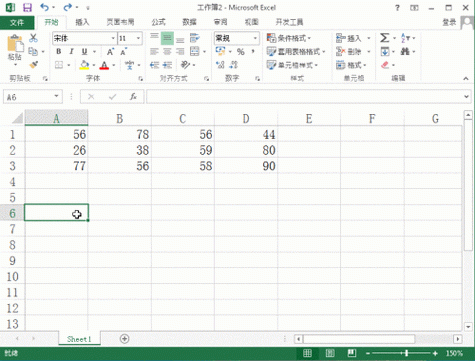Click the AutoSum sigma icon
Viewport: 475px width, 361px height.
(x=384, y=38)
